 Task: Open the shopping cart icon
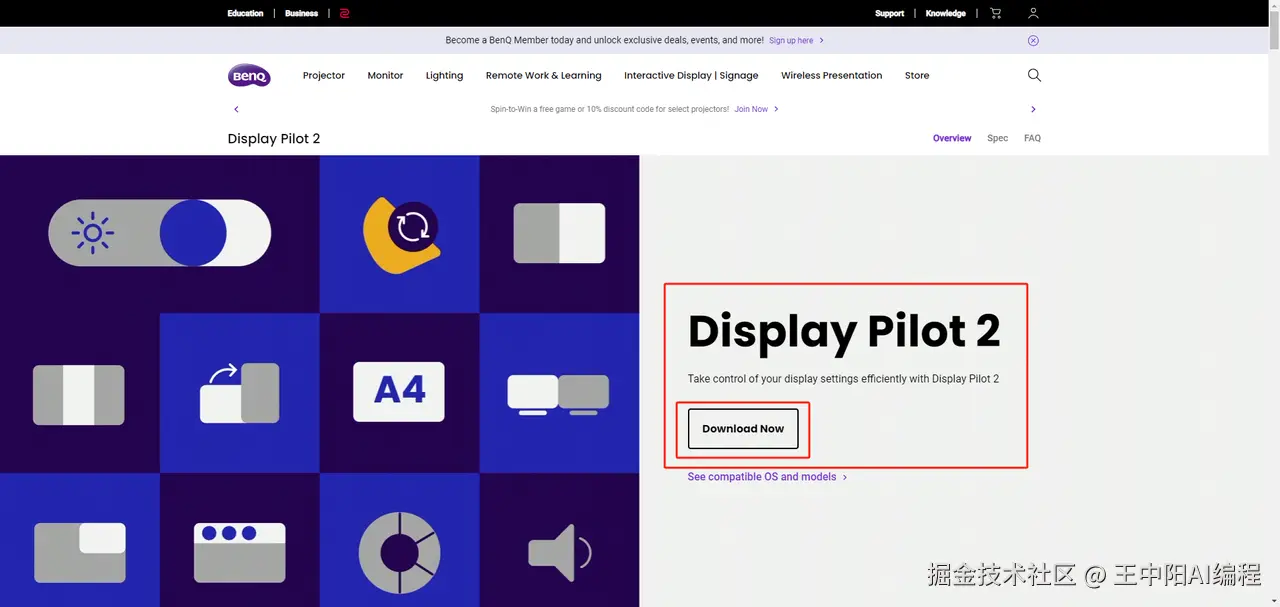click(x=995, y=13)
